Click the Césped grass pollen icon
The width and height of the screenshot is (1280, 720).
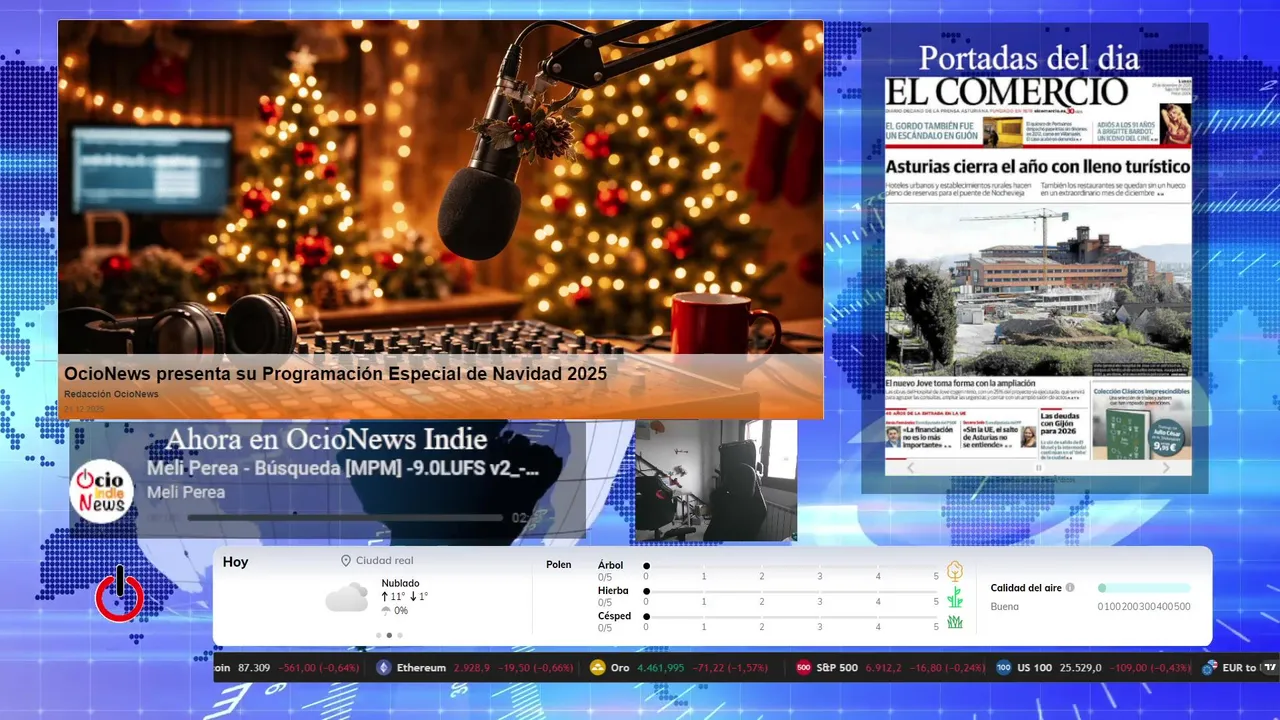[x=955, y=622]
